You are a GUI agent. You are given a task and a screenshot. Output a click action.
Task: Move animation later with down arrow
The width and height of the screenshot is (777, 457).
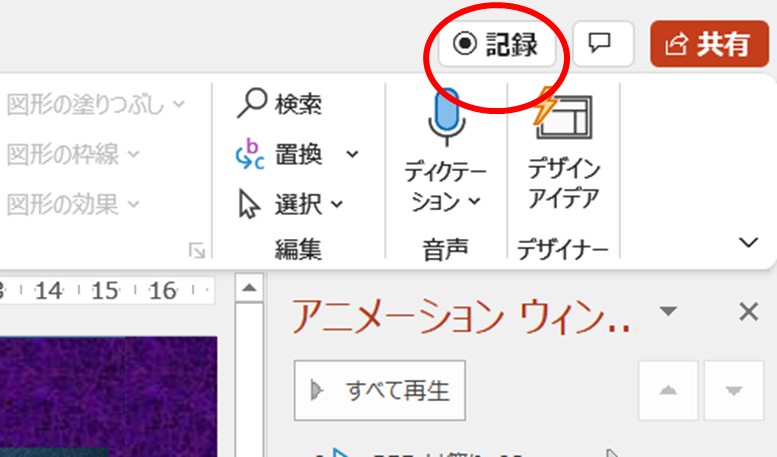pos(733,391)
